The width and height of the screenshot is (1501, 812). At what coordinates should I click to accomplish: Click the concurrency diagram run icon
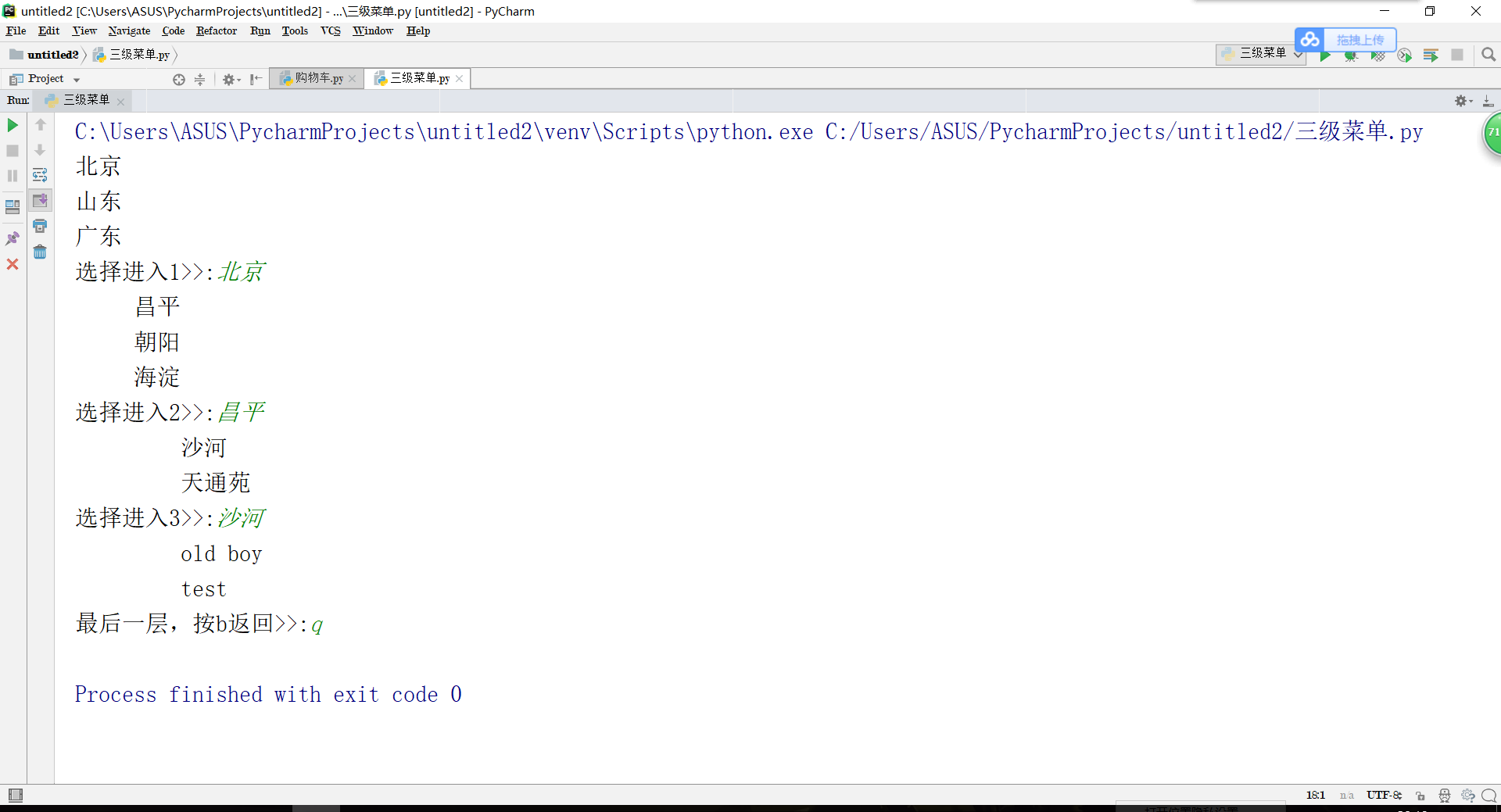click(1431, 55)
